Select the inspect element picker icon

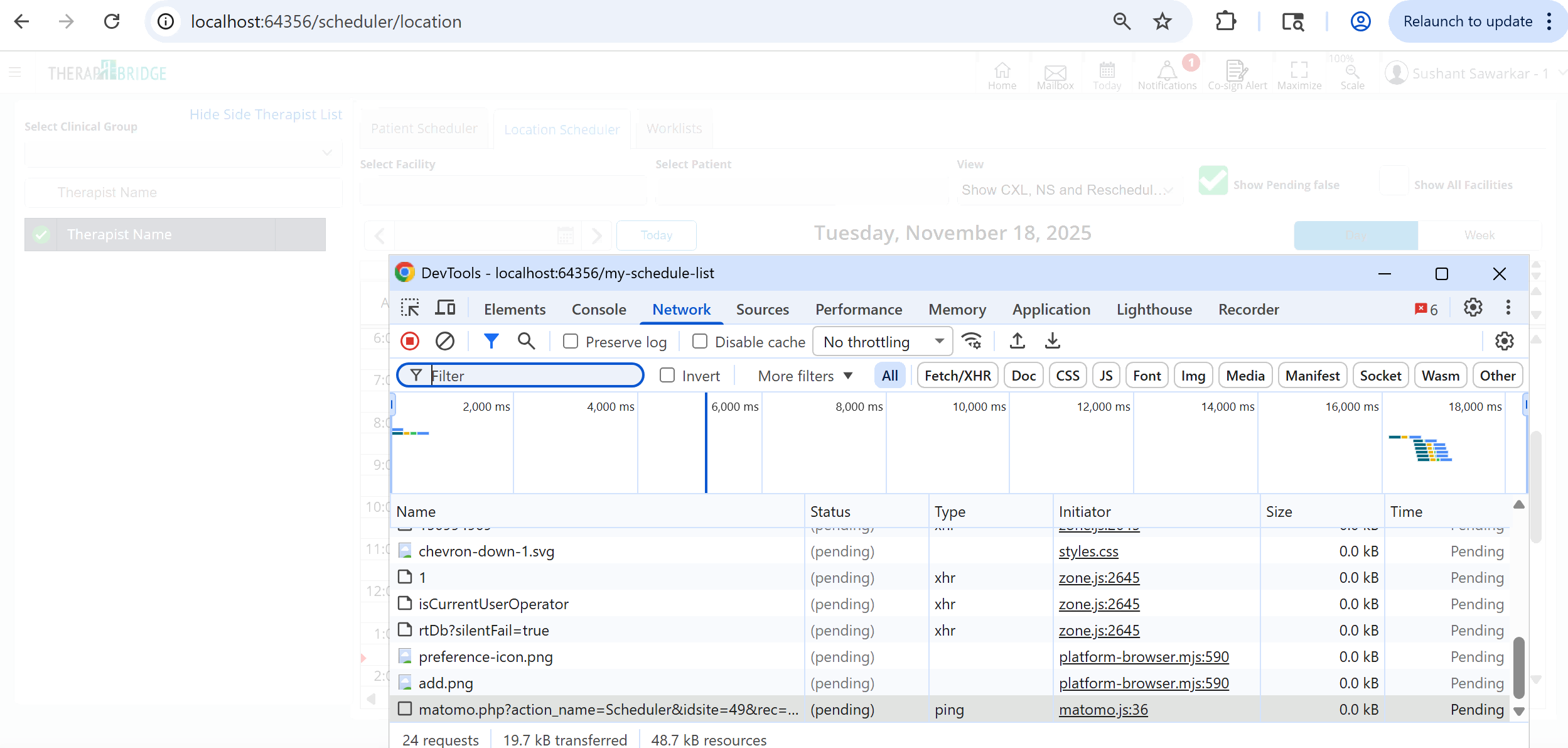[x=410, y=308]
